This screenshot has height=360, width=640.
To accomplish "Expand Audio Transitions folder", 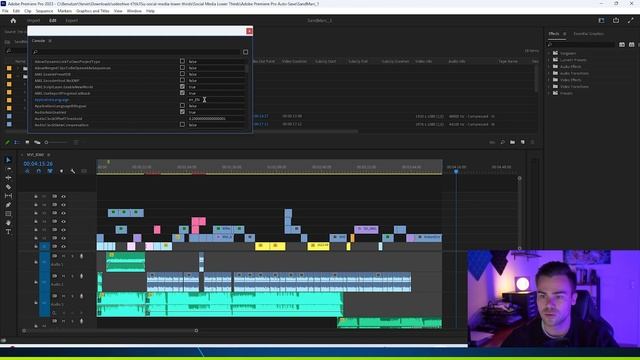I will [549, 73].
